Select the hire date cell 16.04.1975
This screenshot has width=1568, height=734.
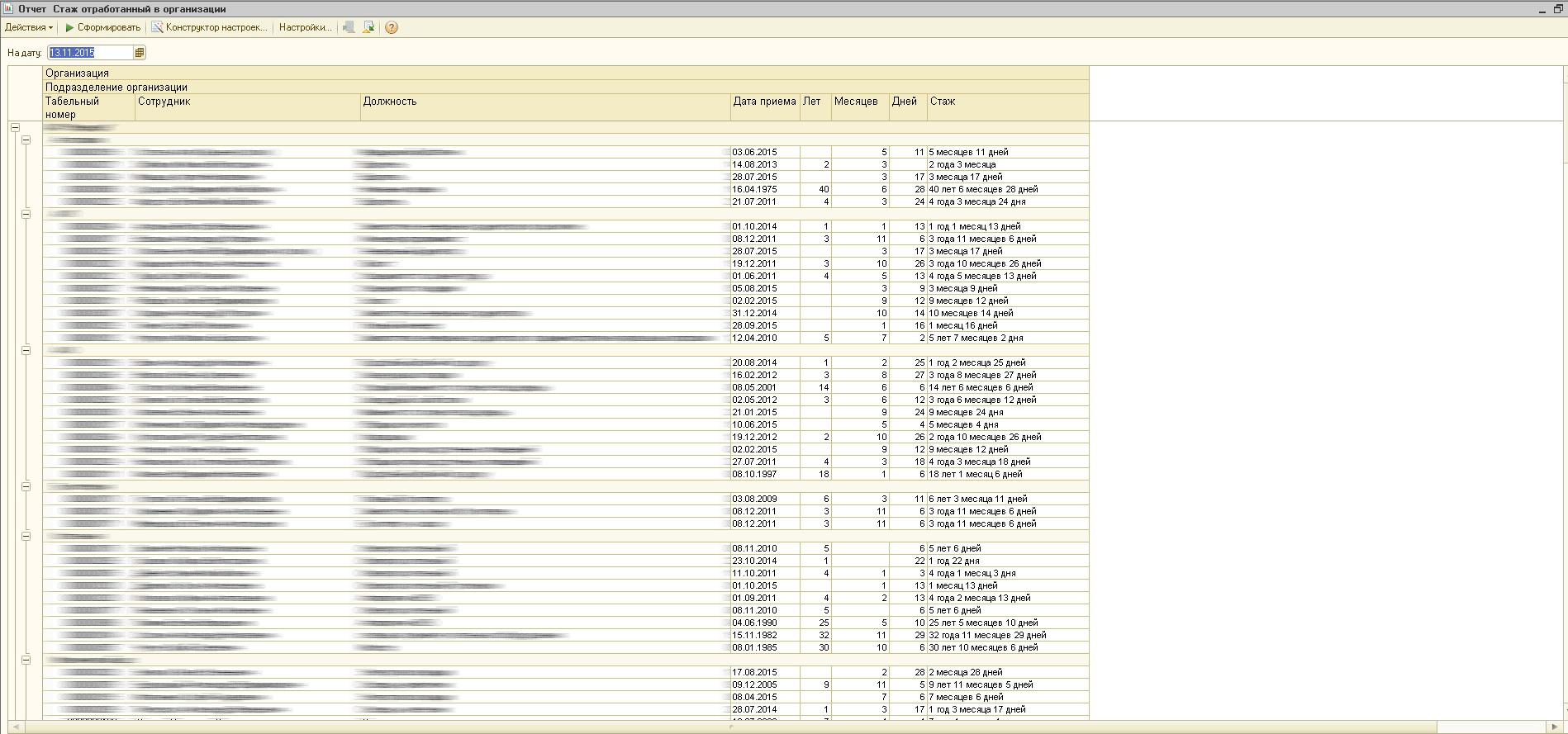click(x=765, y=190)
